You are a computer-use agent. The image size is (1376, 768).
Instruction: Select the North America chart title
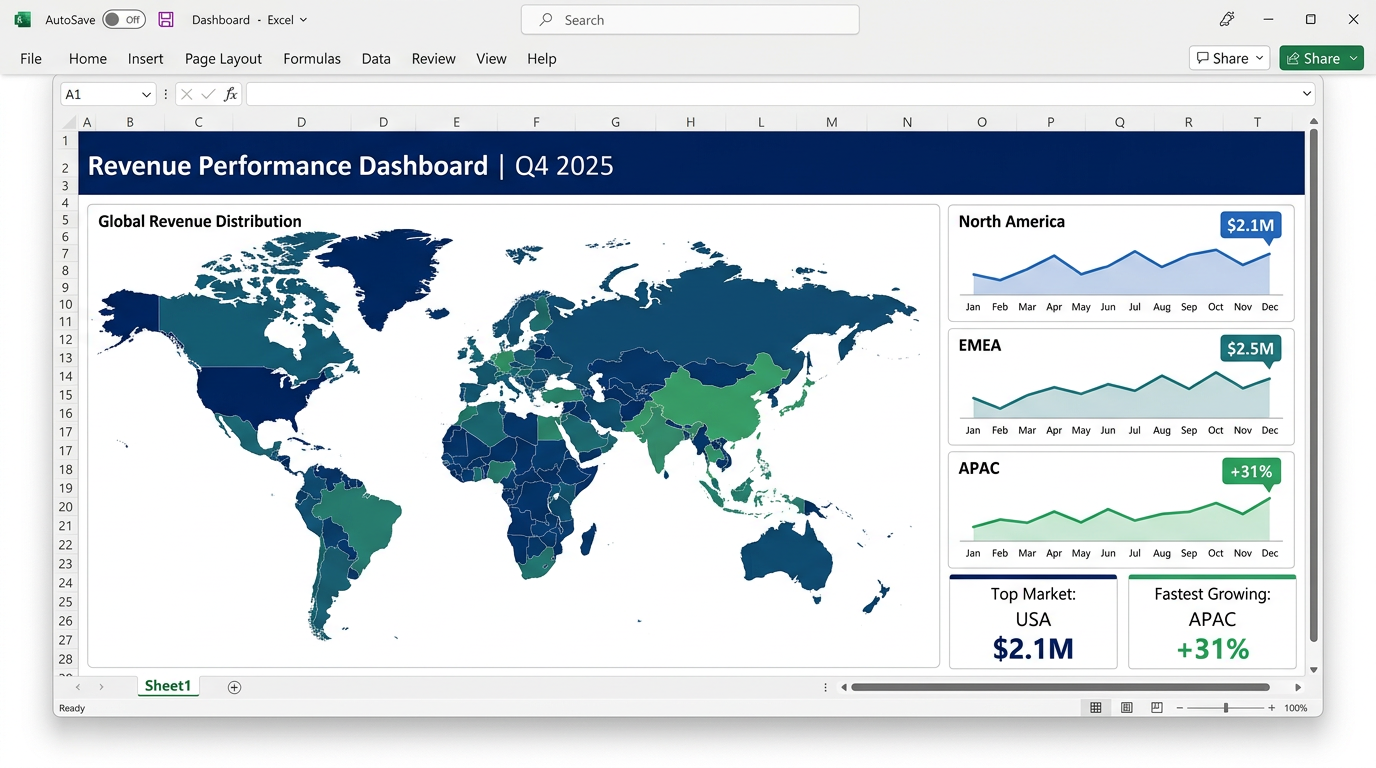pyautogui.click(x=1011, y=222)
